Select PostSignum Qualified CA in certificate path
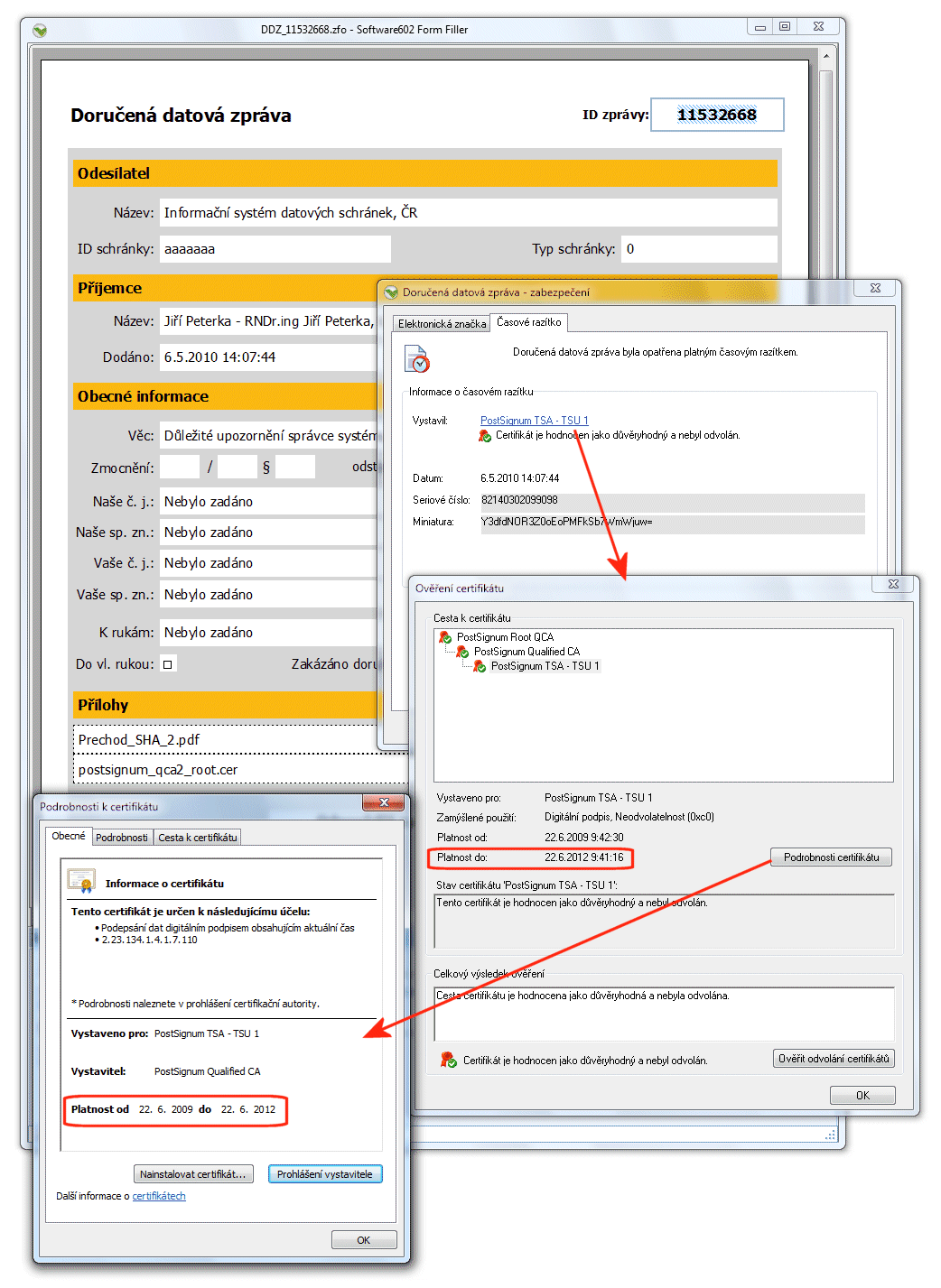This screenshot has width=941, height=1288. (x=527, y=652)
